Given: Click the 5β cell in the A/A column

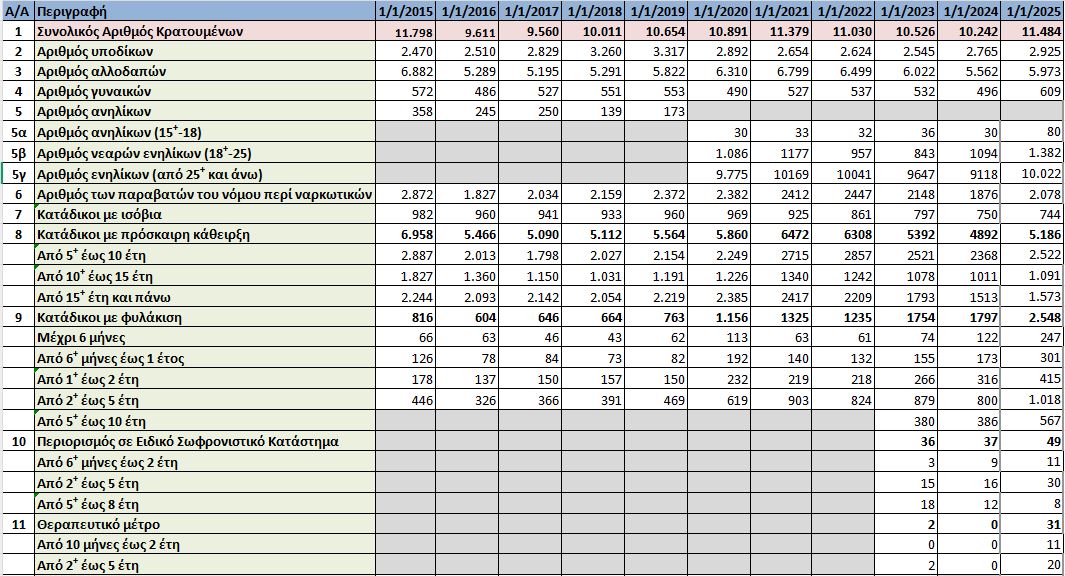Looking at the screenshot, I should coord(17,153).
